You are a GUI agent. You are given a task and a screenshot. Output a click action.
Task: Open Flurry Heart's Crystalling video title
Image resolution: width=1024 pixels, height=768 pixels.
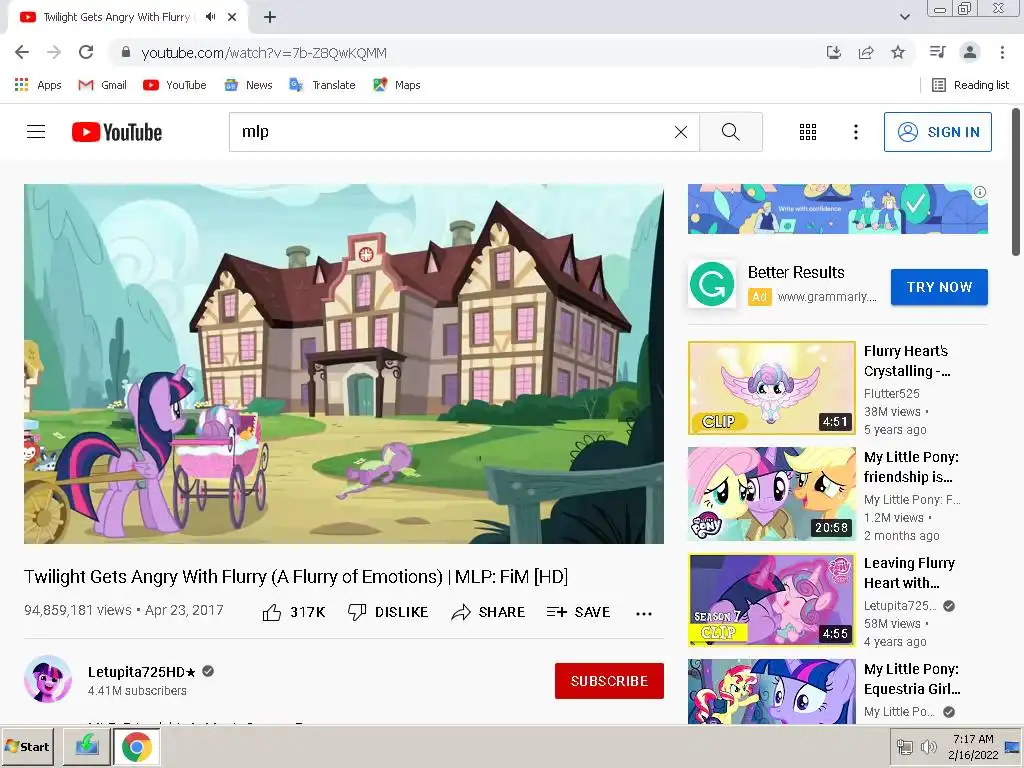point(906,360)
